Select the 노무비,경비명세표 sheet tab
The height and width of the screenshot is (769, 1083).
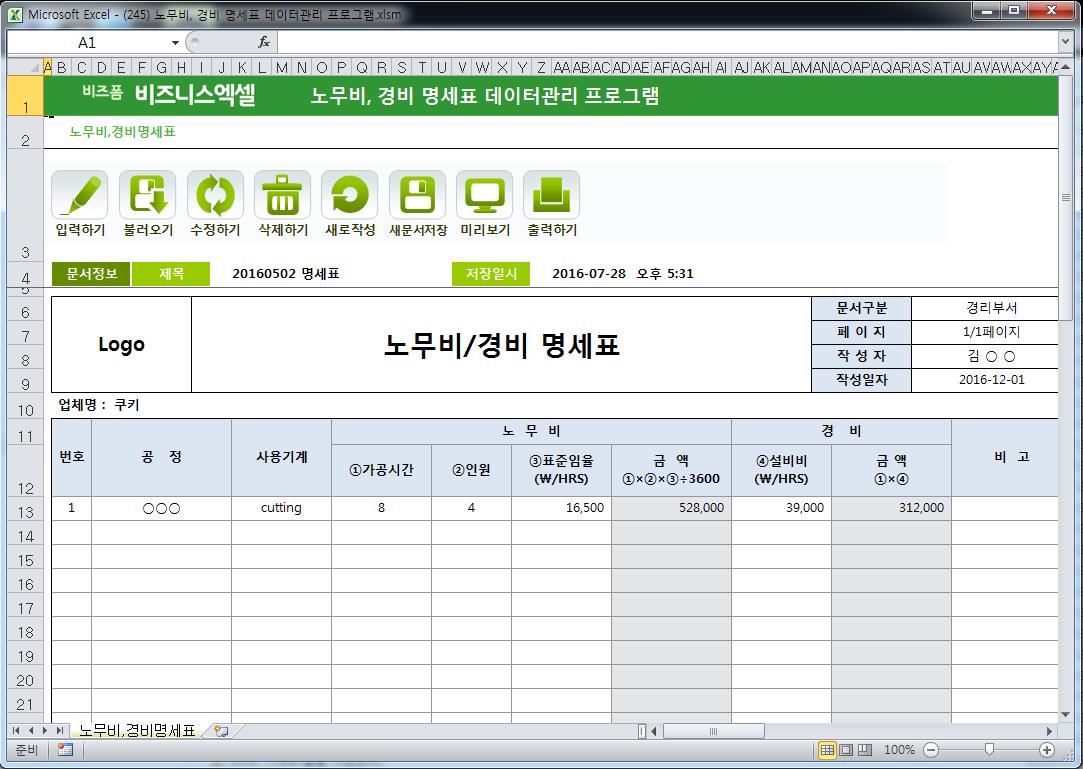137,731
